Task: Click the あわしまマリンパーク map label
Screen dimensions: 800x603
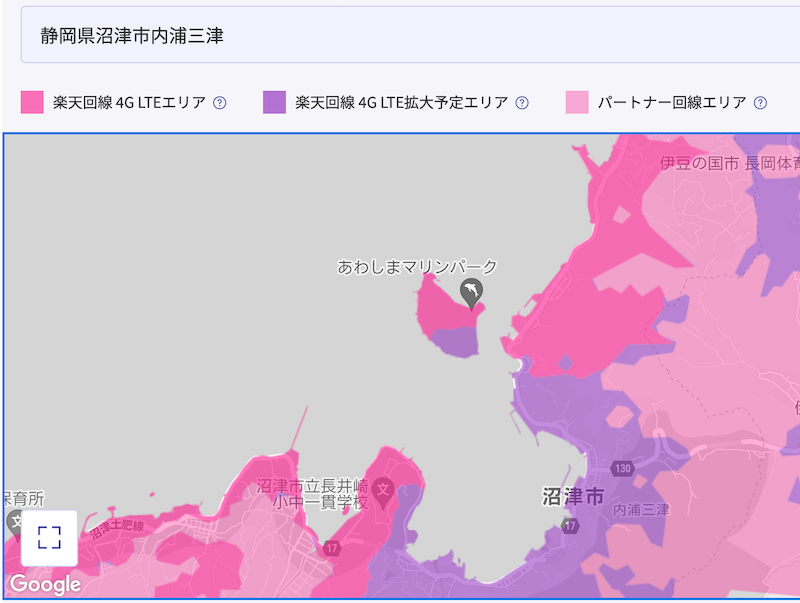Action: pyautogui.click(x=417, y=267)
